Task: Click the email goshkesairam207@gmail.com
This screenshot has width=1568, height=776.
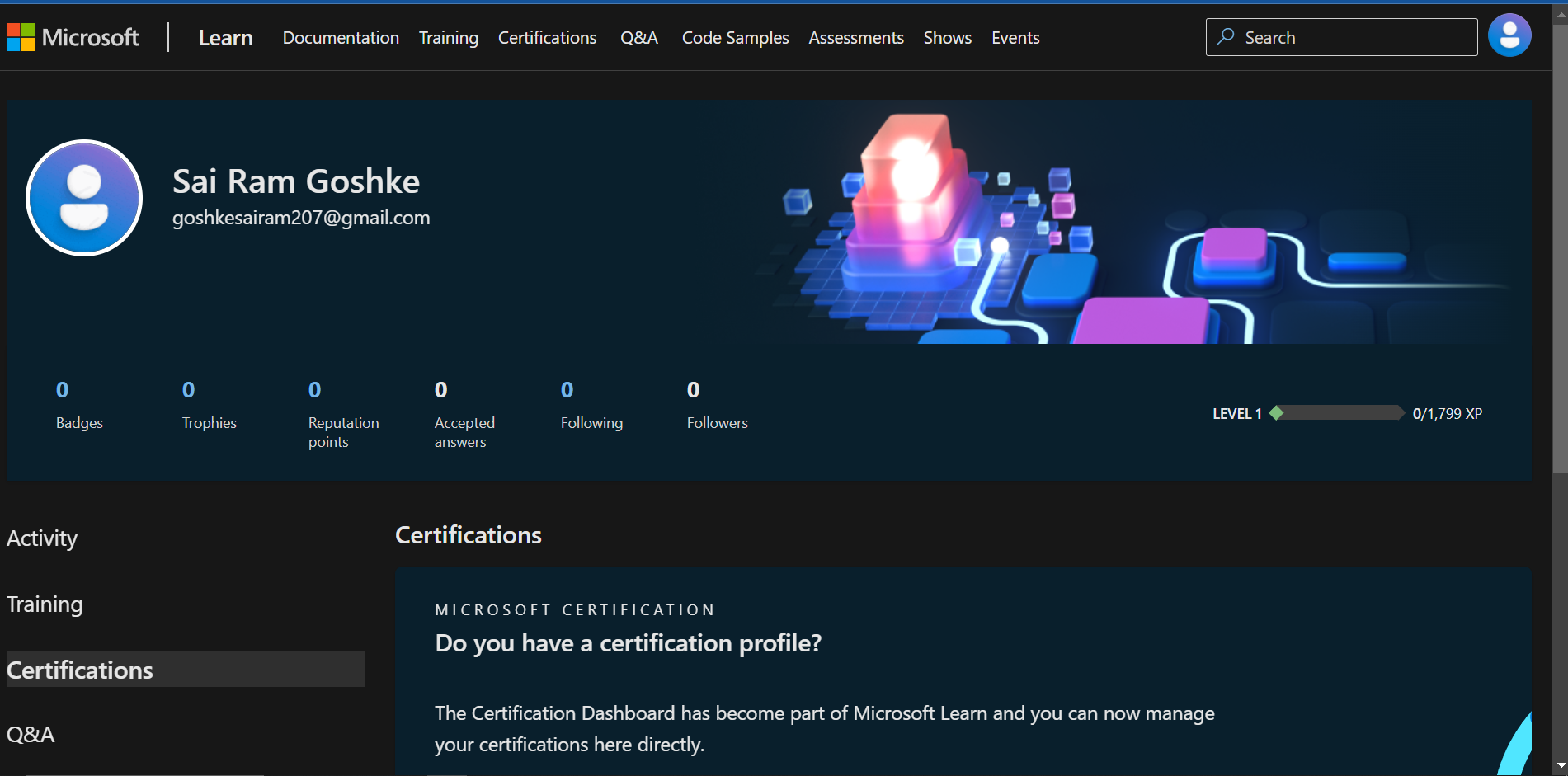Action: point(301,218)
